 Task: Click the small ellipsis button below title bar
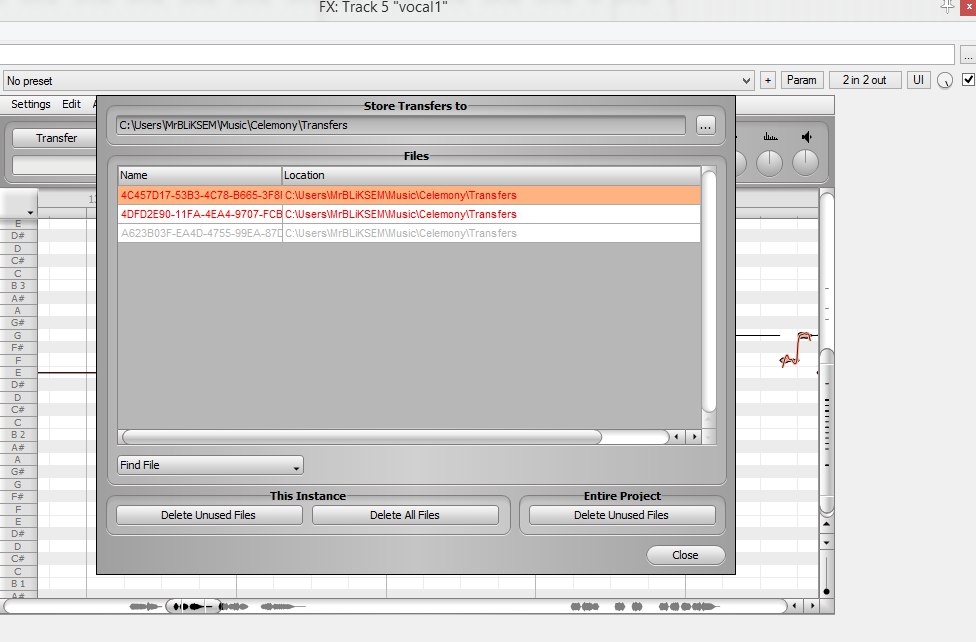point(968,55)
